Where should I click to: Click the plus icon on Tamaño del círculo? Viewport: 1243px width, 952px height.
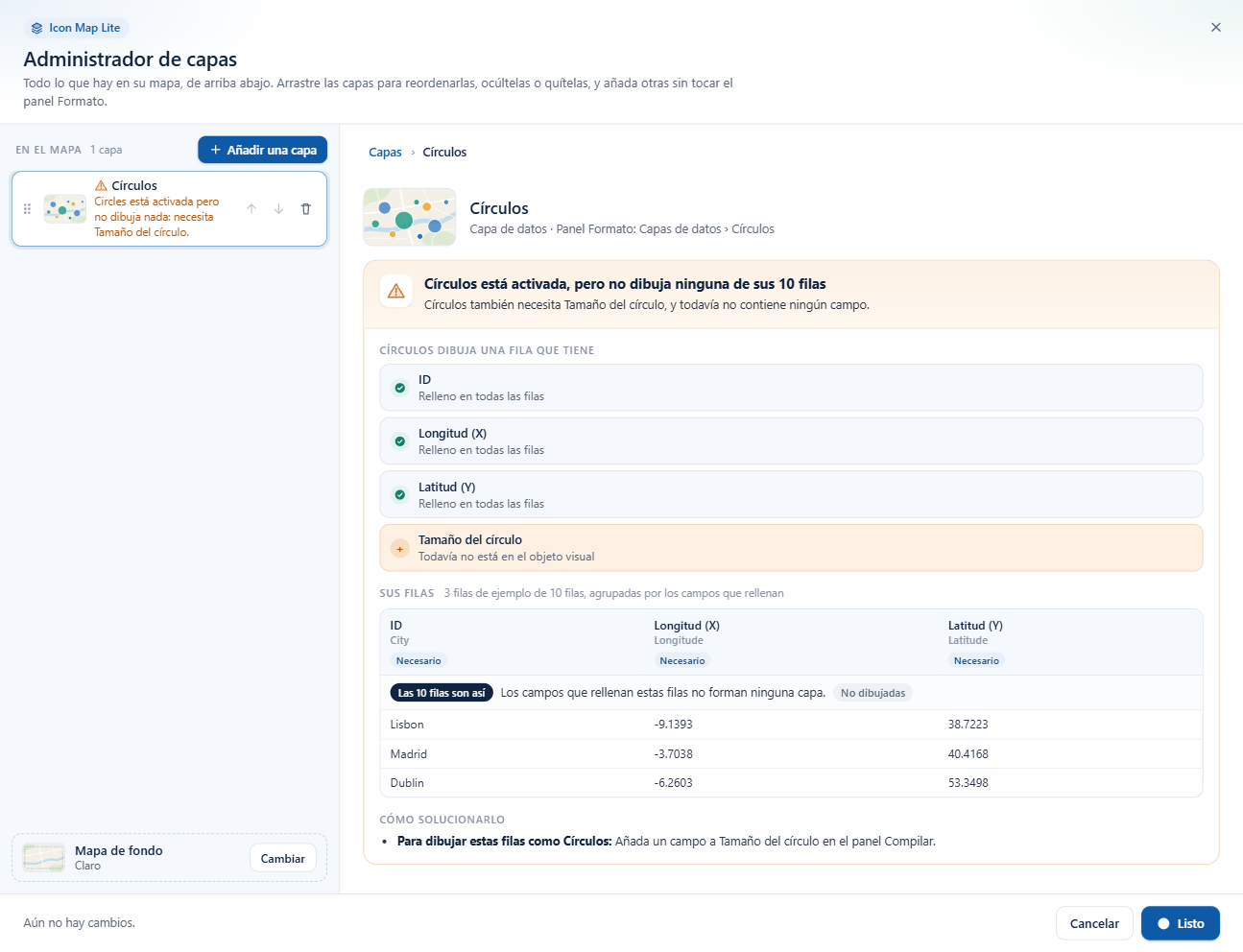(x=400, y=548)
